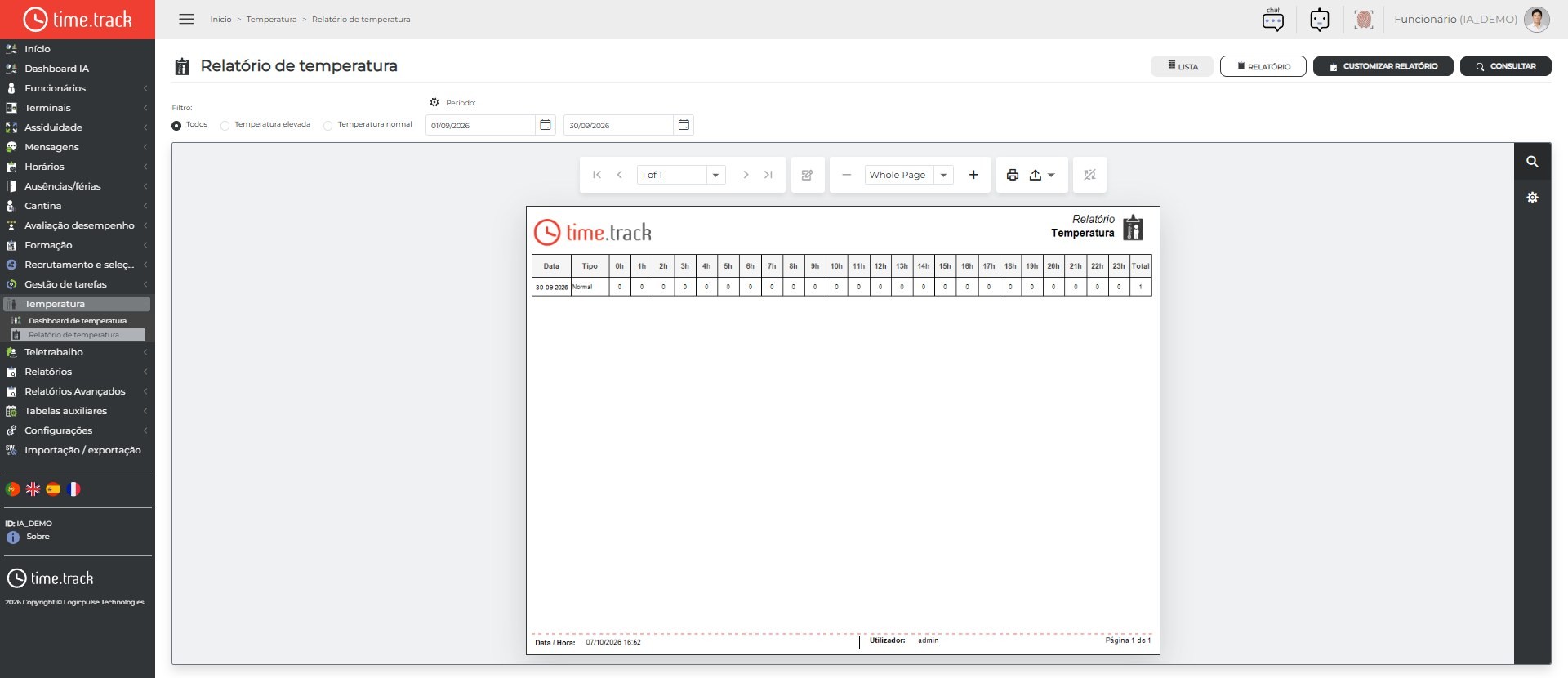
Task: Click period settings gear icon
Action: 434,102
